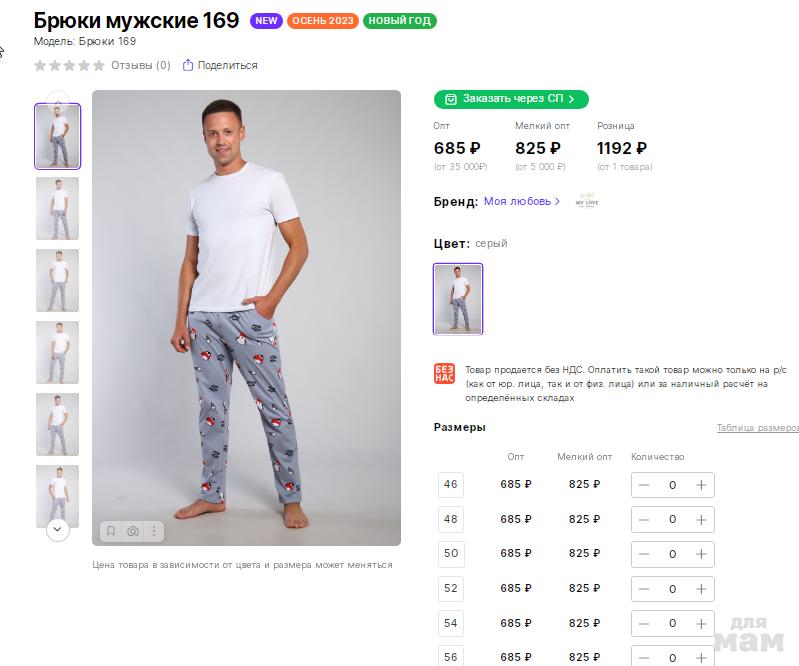Choose the grey color swatch

tap(458, 299)
